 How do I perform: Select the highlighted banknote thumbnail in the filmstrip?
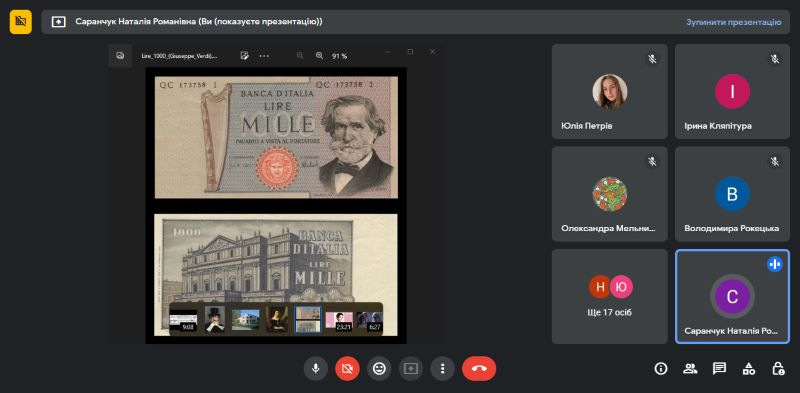click(308, 320)
